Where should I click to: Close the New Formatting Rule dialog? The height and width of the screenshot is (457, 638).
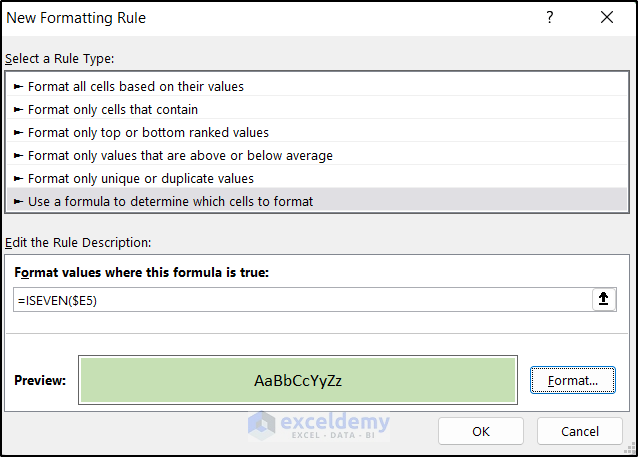[x=606, y=18]
